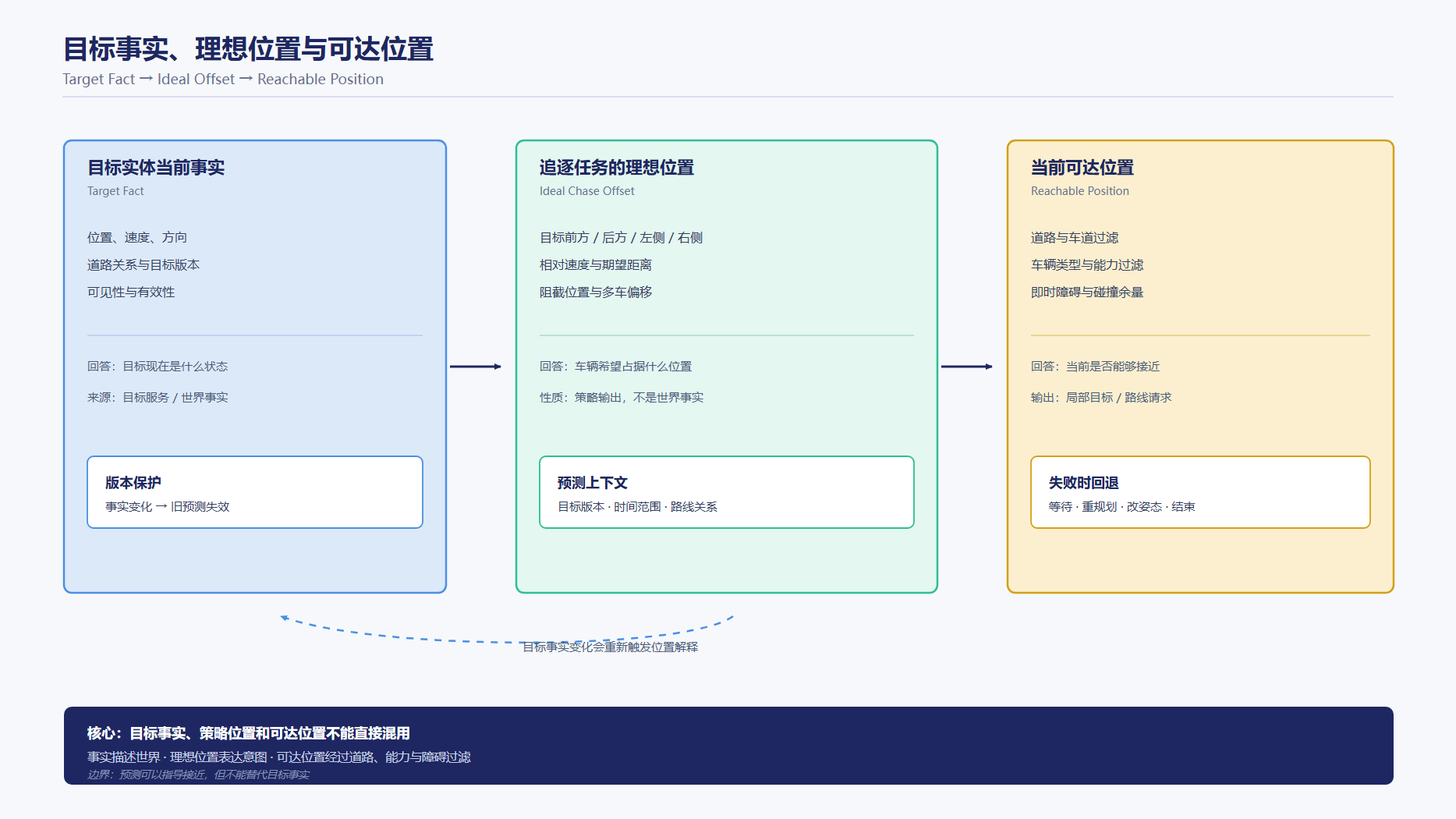This screenshot has width=1456, height=819.
Task: Click the Target Fact sublabel
Action: pyautogui.click(x=115, y=191)
